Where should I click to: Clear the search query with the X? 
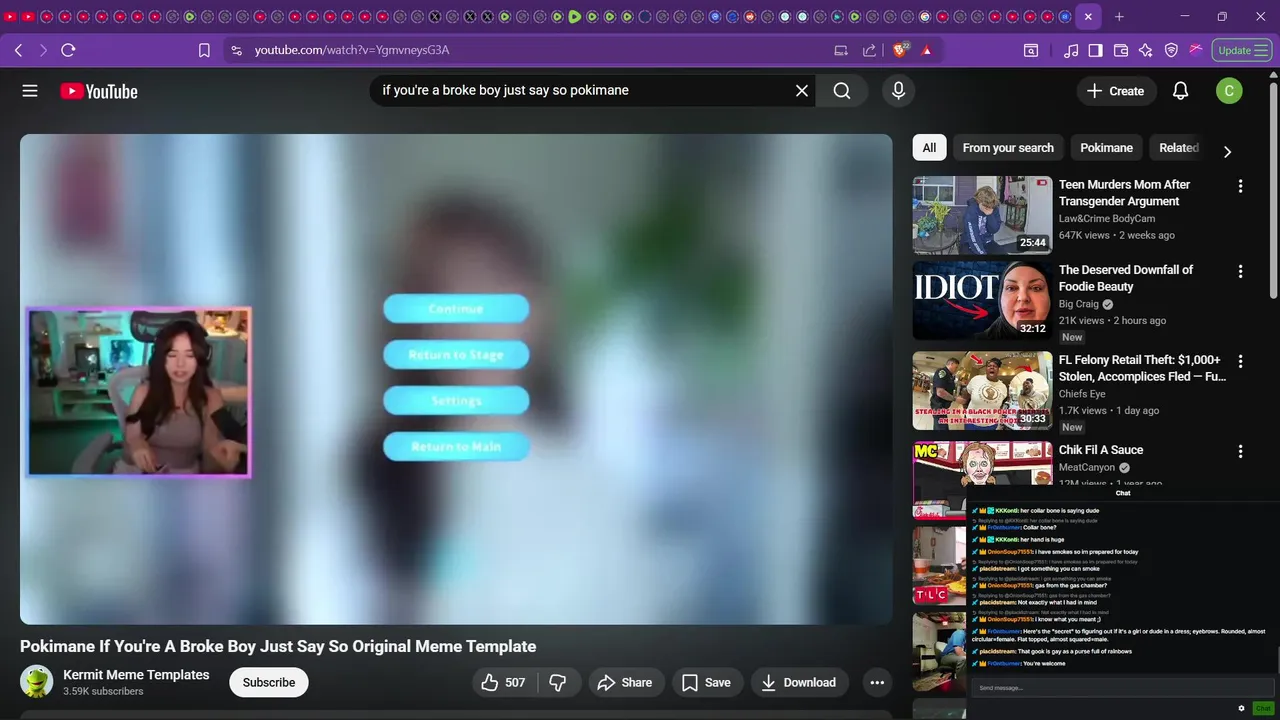tap(802, 91)
